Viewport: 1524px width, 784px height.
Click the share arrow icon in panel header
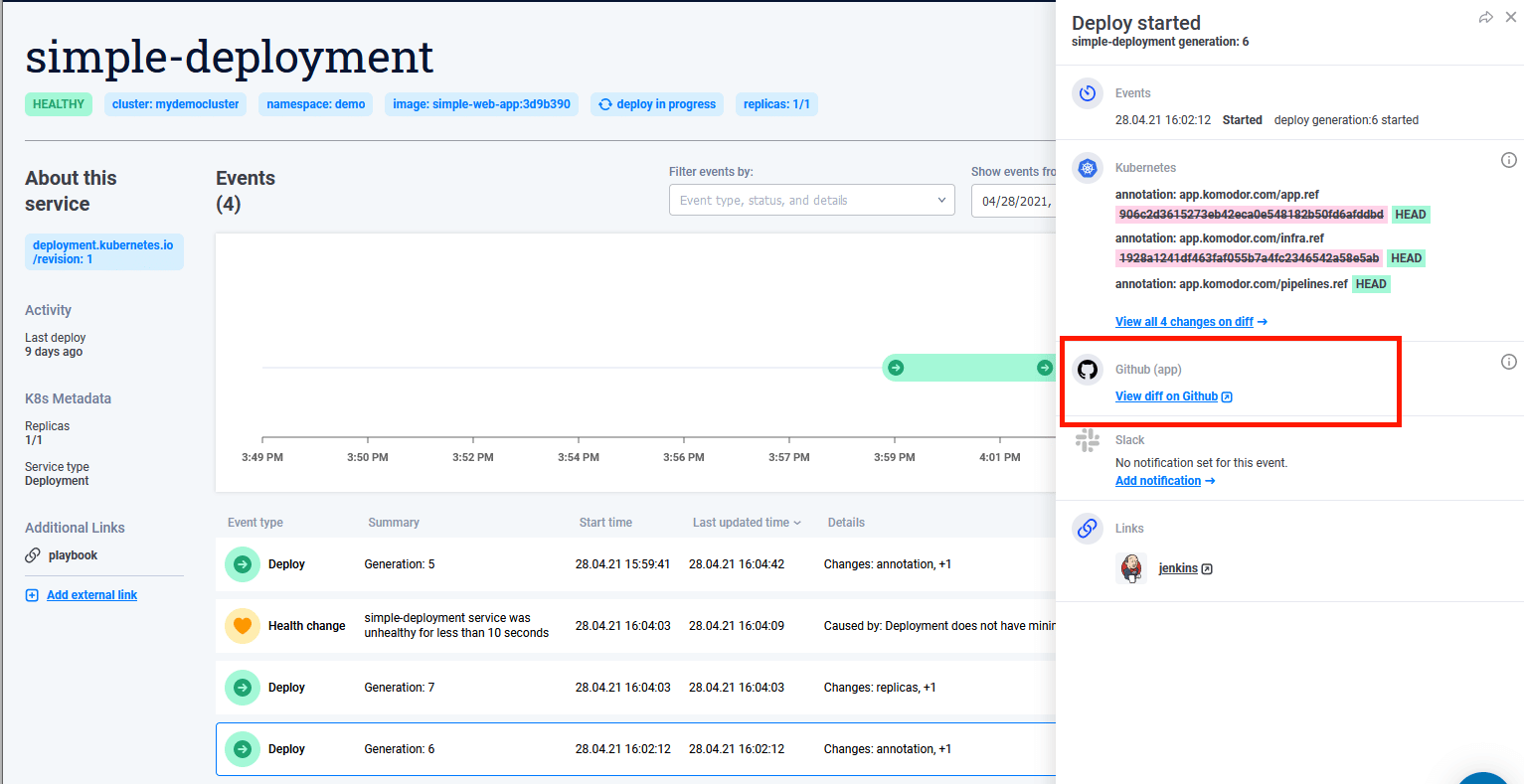tap(1485, 18)
